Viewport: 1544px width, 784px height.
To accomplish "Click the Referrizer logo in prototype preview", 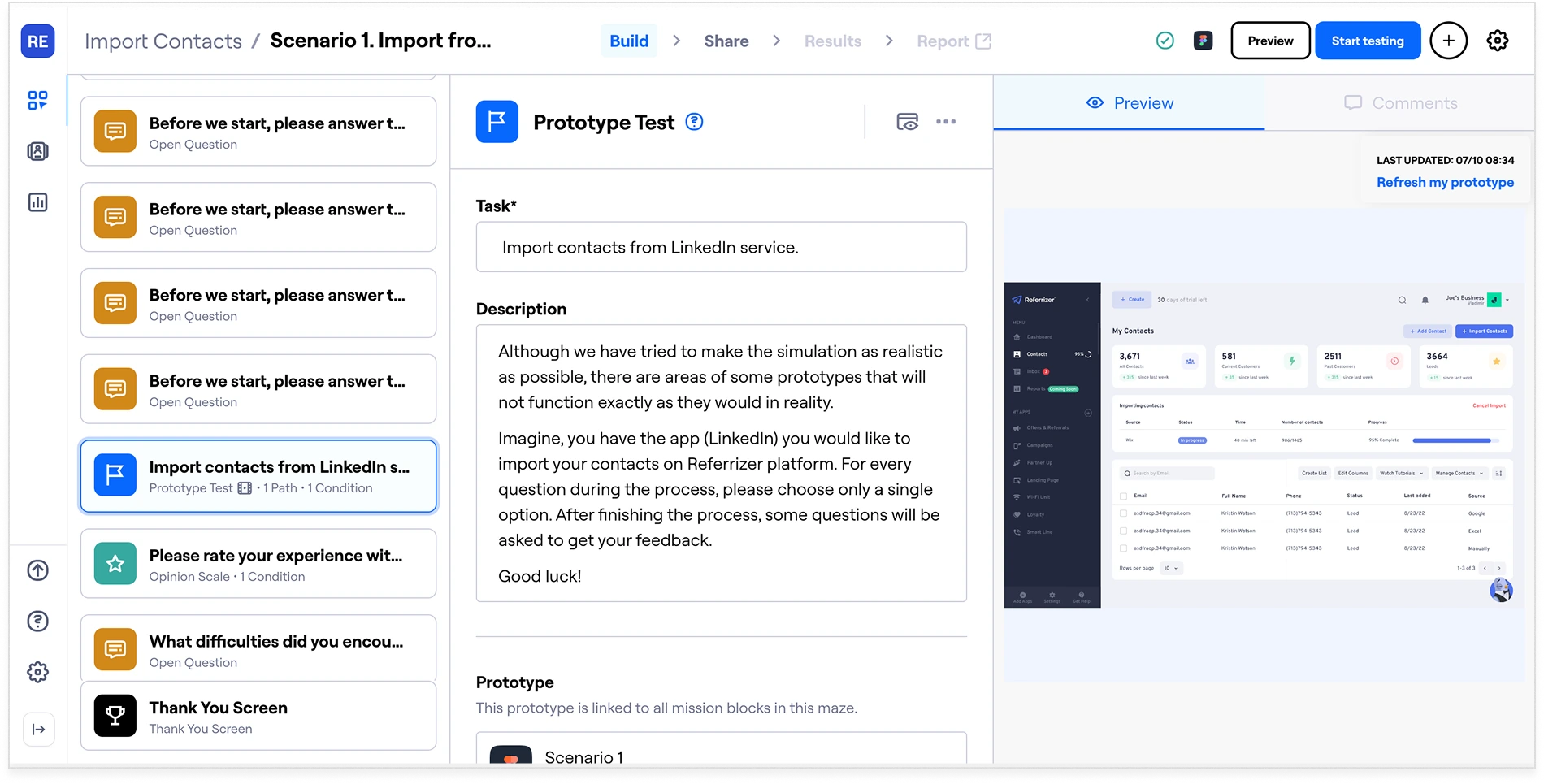I will tap(1034, 300).
